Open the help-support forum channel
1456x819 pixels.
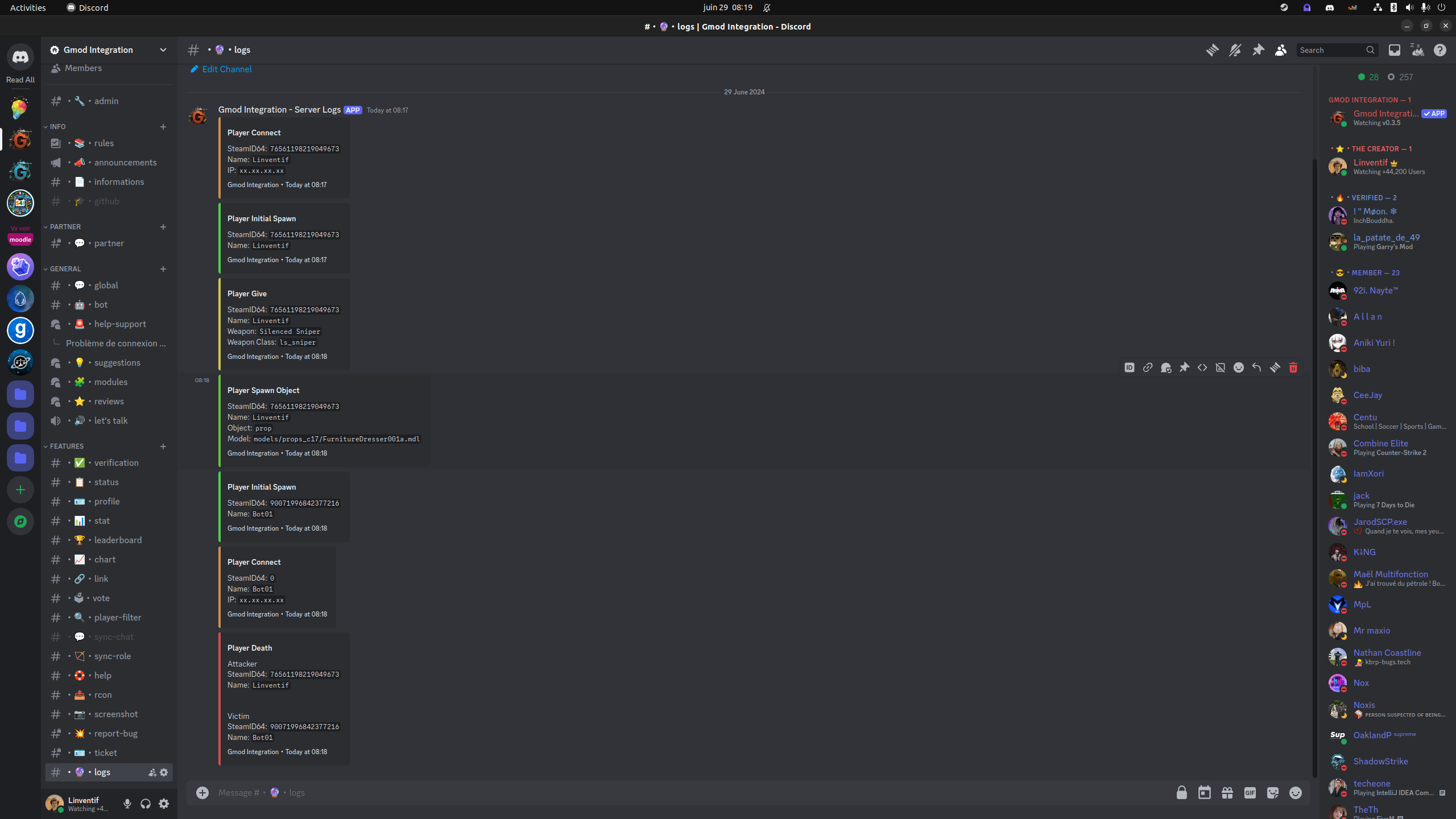point(109,324)
